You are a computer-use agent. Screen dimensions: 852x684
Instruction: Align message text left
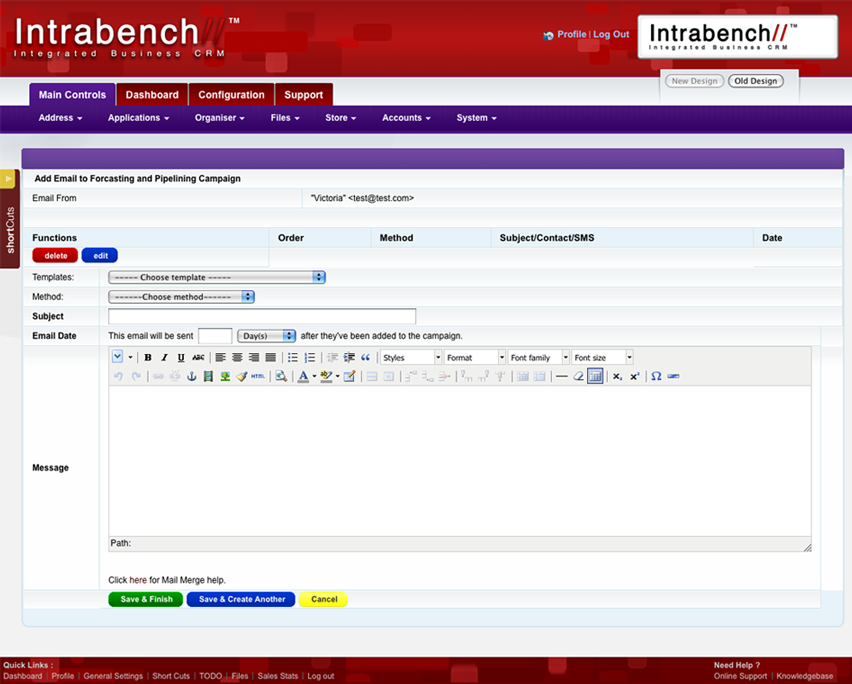coord(220,357)
